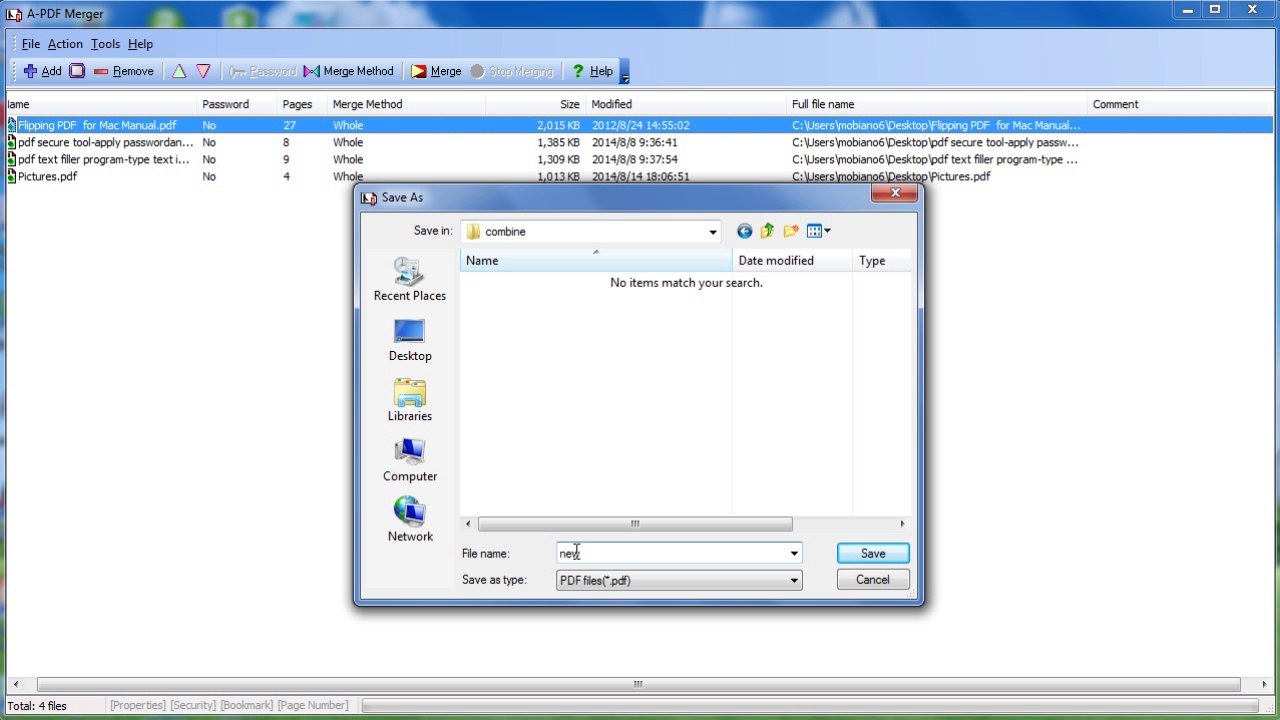
Task: Click Save As scrollbar right arrow
Action: click(902, 524)
